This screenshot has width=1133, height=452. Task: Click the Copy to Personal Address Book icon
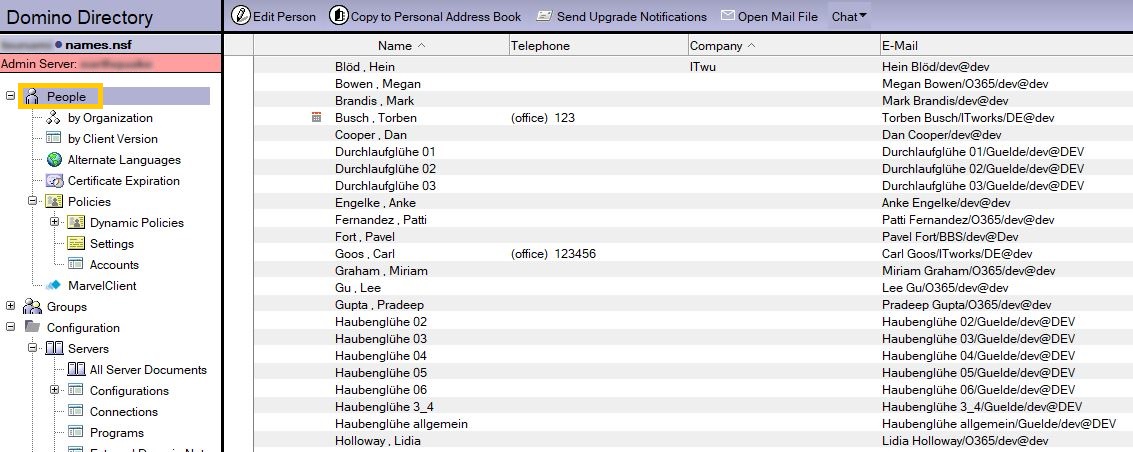[x=339, y=15]
